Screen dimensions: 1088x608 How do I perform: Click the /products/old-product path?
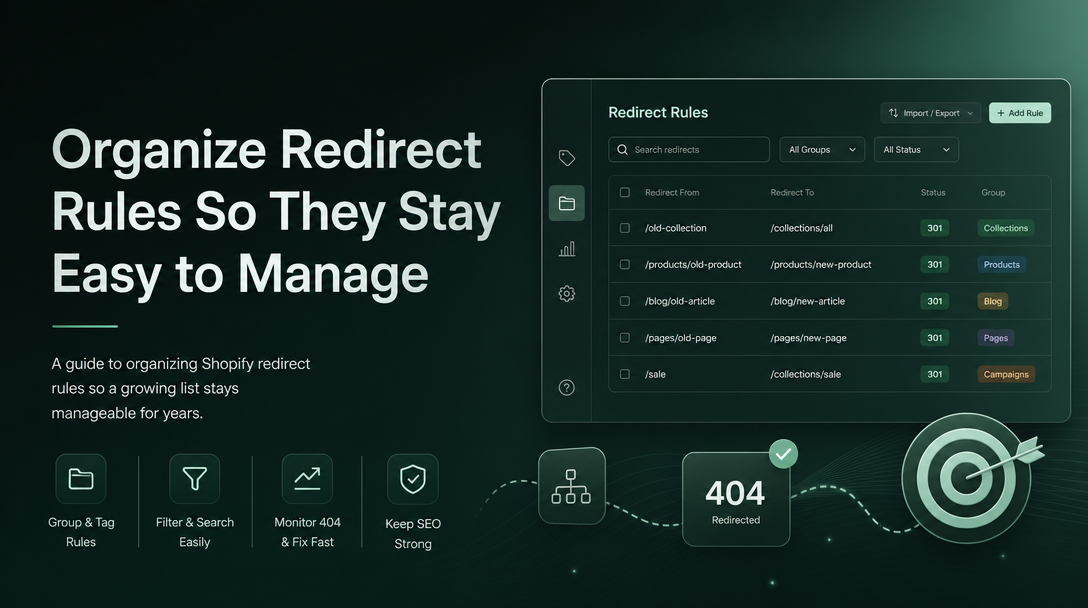tap(693, 264)
